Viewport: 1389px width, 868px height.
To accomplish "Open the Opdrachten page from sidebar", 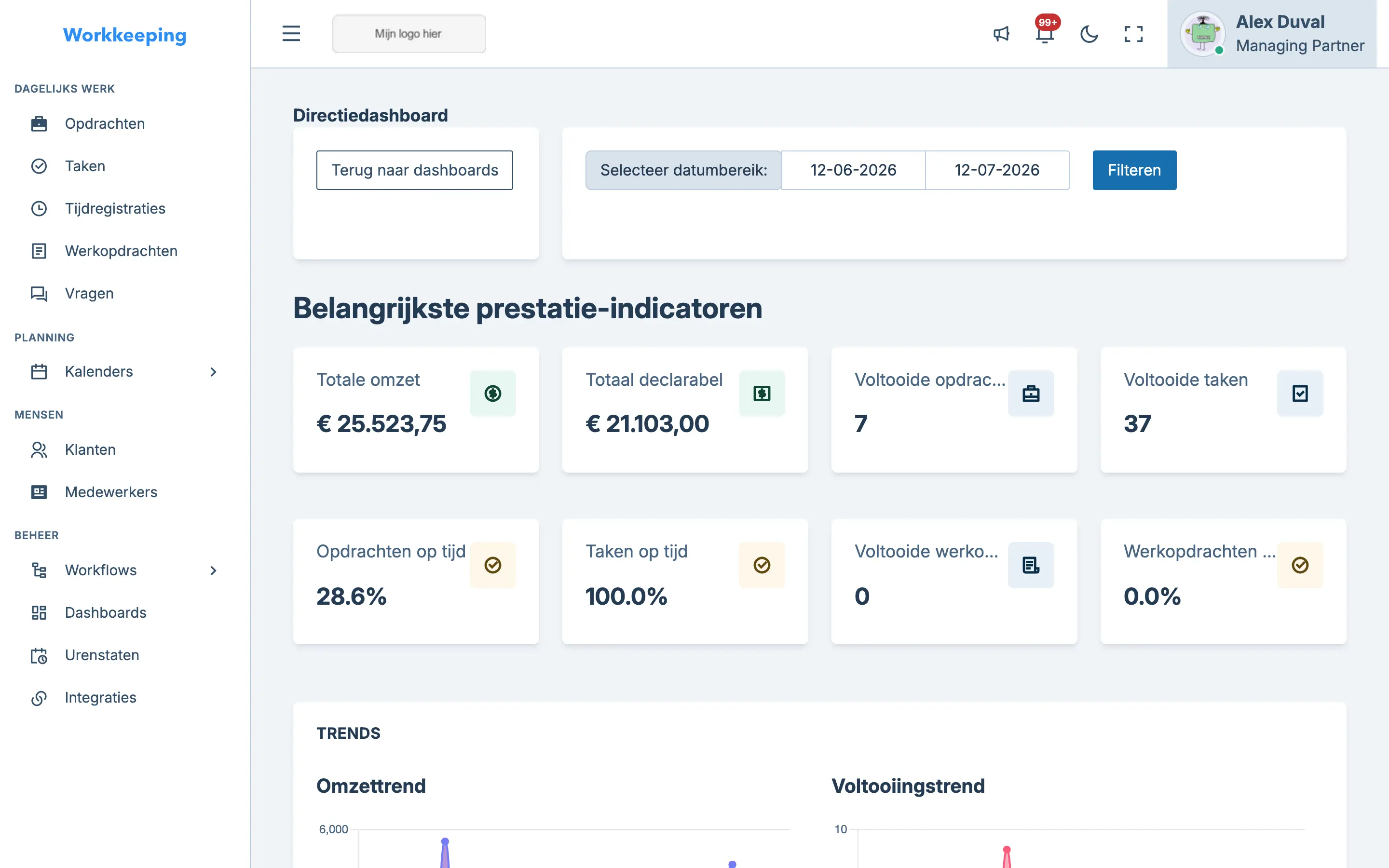I will click(x=105, y=123).
